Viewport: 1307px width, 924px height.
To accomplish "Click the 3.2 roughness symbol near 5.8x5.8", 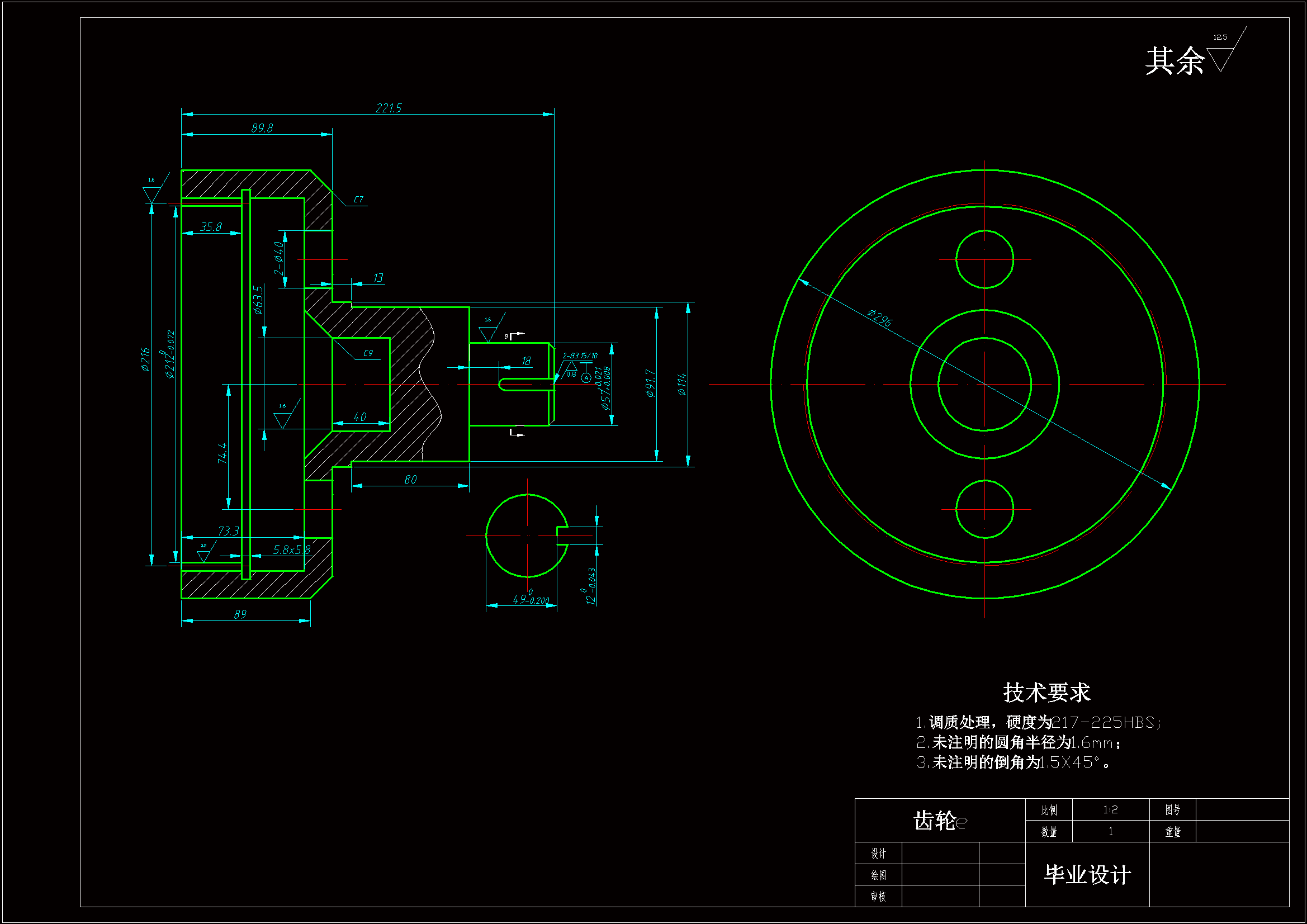I will pyautogui.click(x=204, y=553).
